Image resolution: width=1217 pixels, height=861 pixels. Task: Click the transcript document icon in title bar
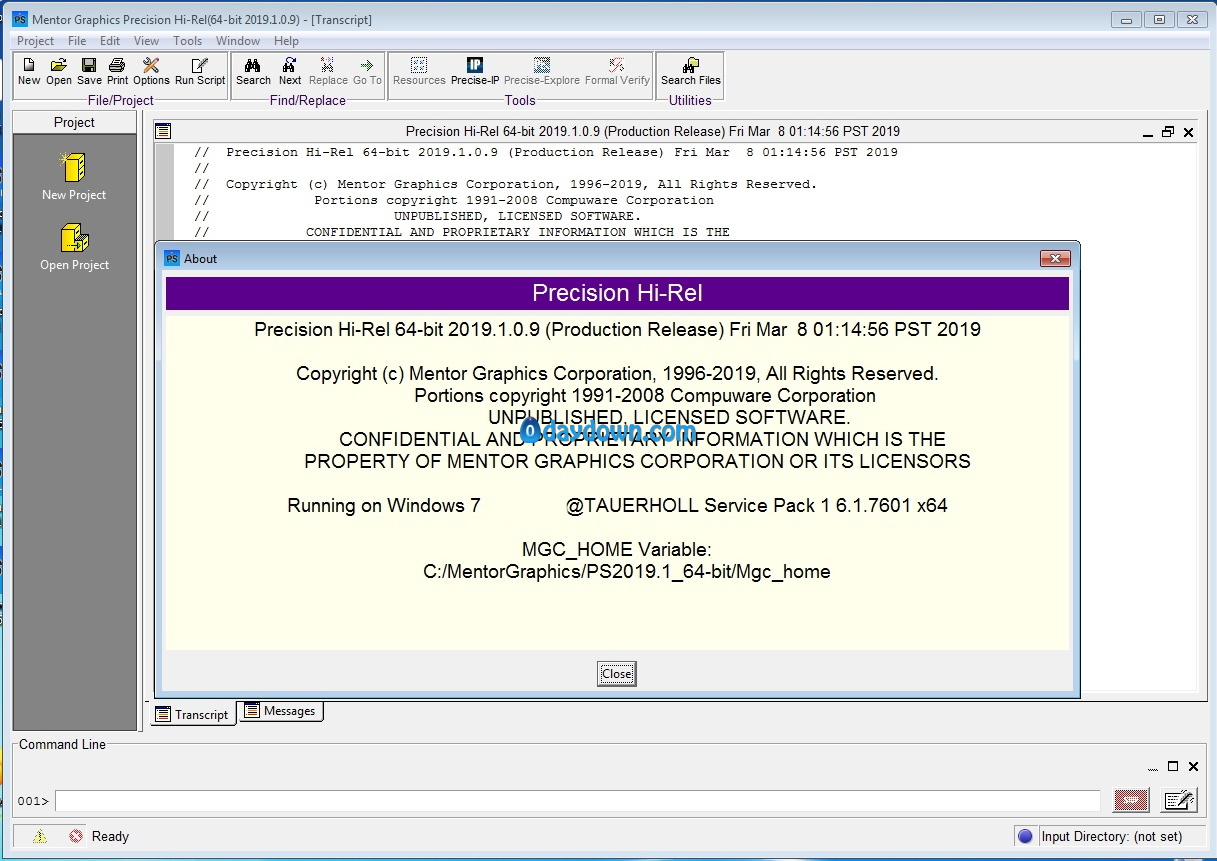coord(163,131)
